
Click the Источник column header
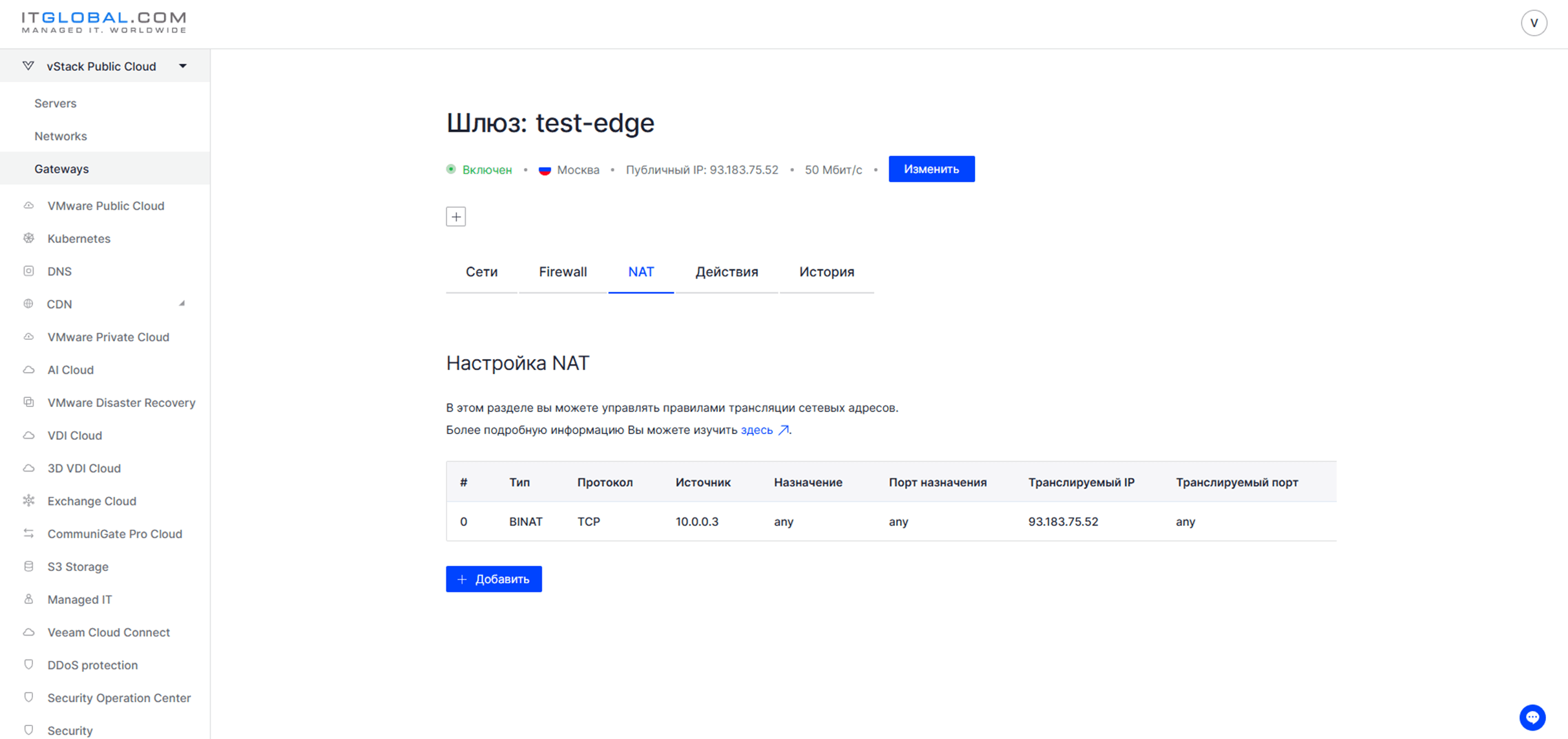(703, 482)
